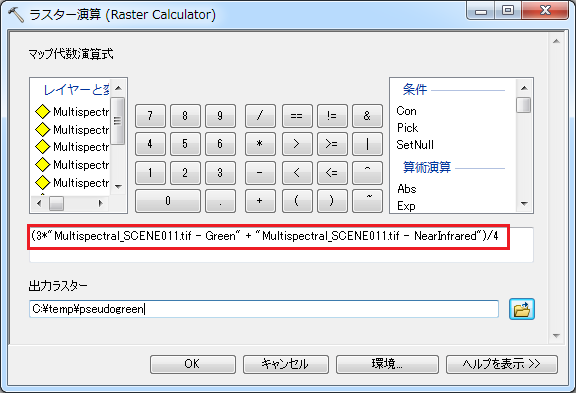The height and width of the screenshot is (393, 576).
Task: Click calculator key 4
Action: tap(150, 144)
